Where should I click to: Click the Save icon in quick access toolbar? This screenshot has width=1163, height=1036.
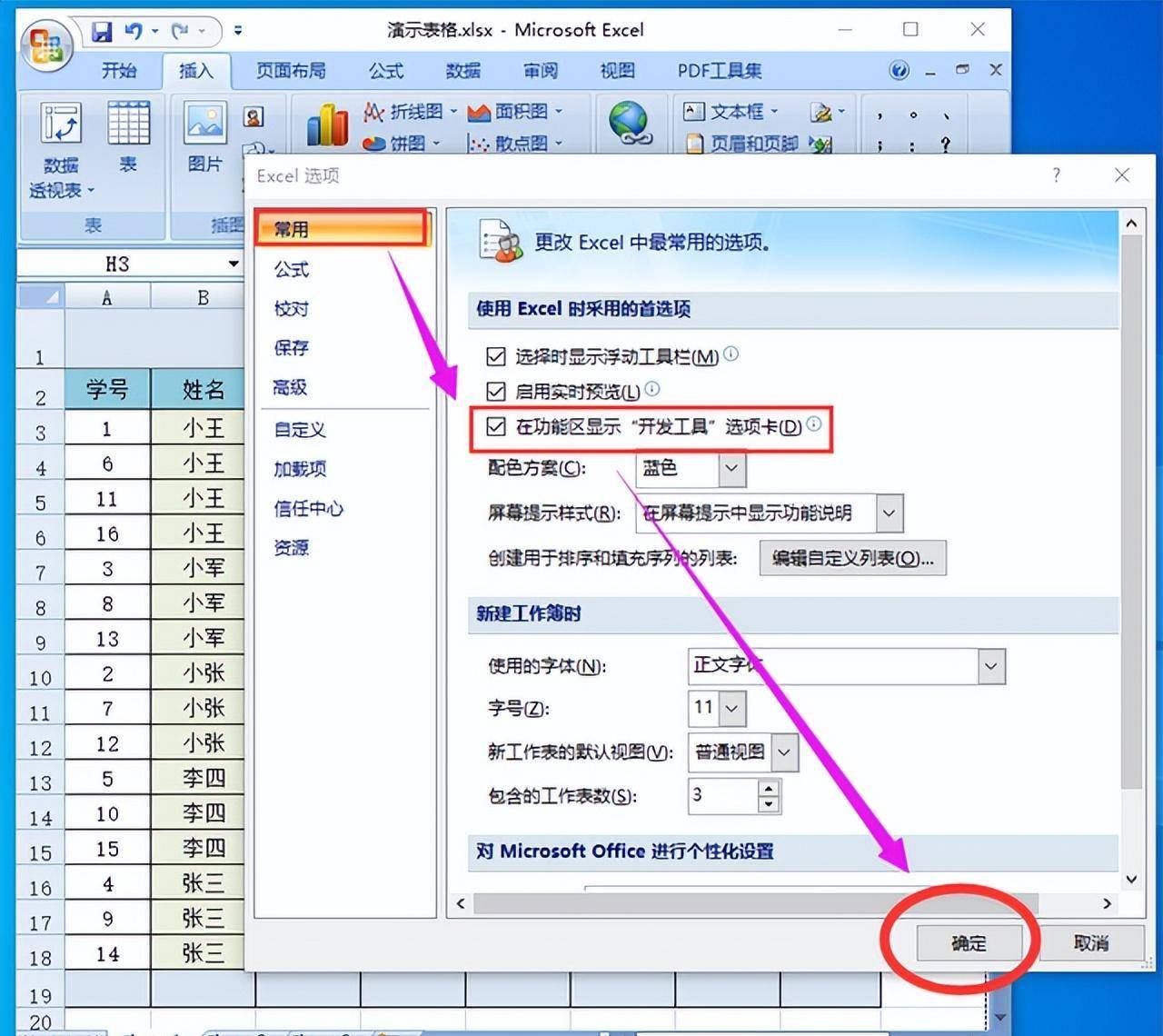pos(102,32)
